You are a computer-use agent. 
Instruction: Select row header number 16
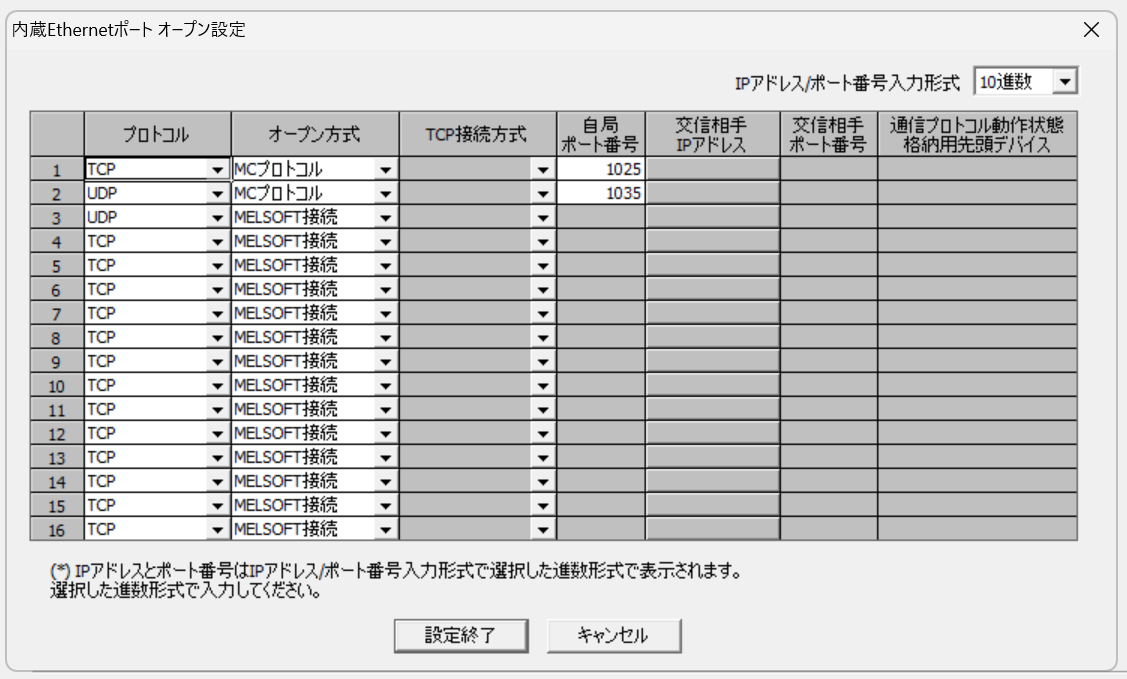pos(57,530)
